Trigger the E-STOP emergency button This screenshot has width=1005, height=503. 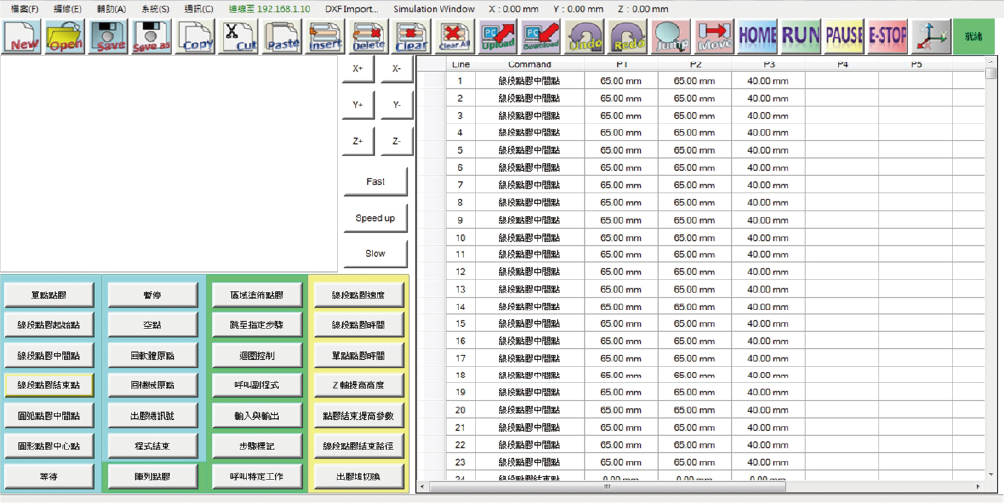[887, 37]
